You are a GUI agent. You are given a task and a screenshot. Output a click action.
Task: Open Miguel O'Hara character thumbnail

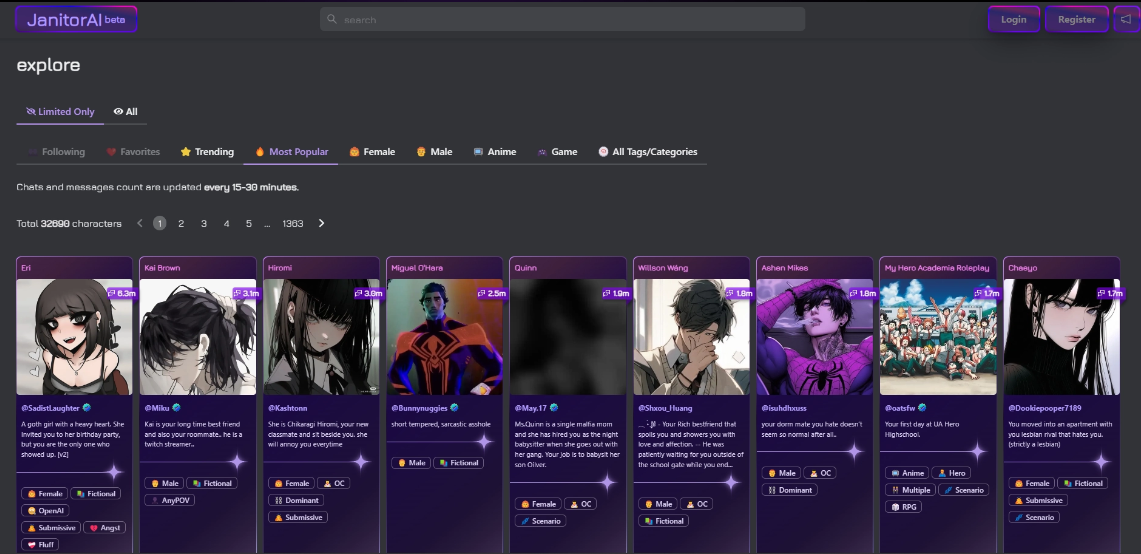pos(445,337)
